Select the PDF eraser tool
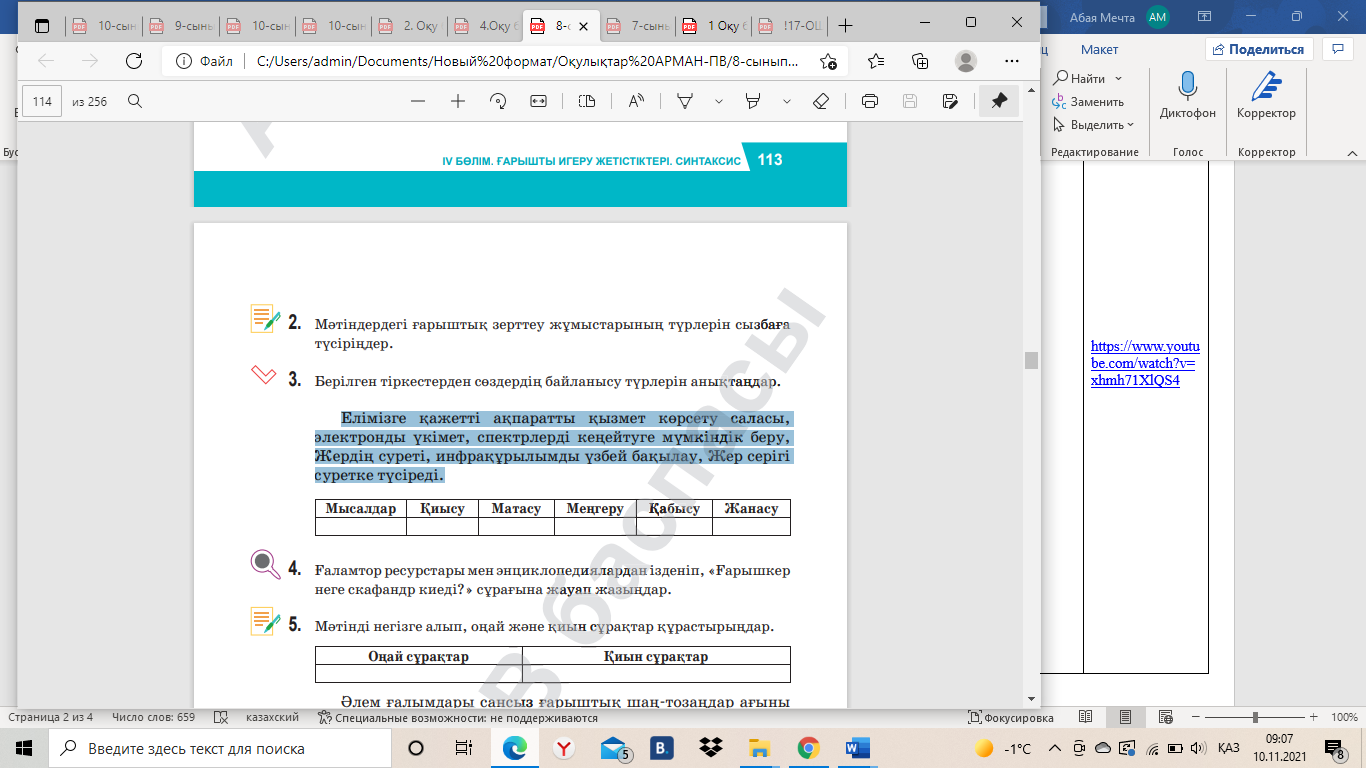This screenshot has height=768, width=1366. pos(821,101)
